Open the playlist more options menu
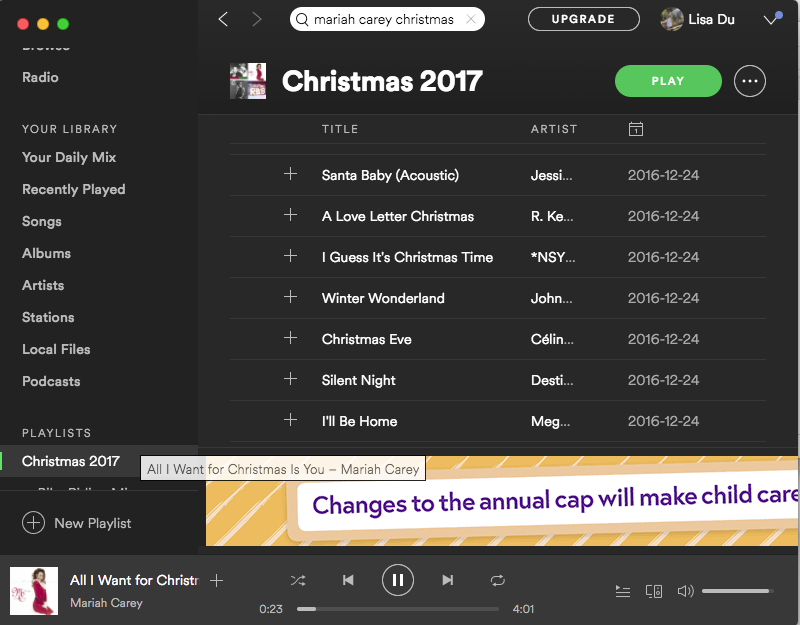 (x=749, y=81)
